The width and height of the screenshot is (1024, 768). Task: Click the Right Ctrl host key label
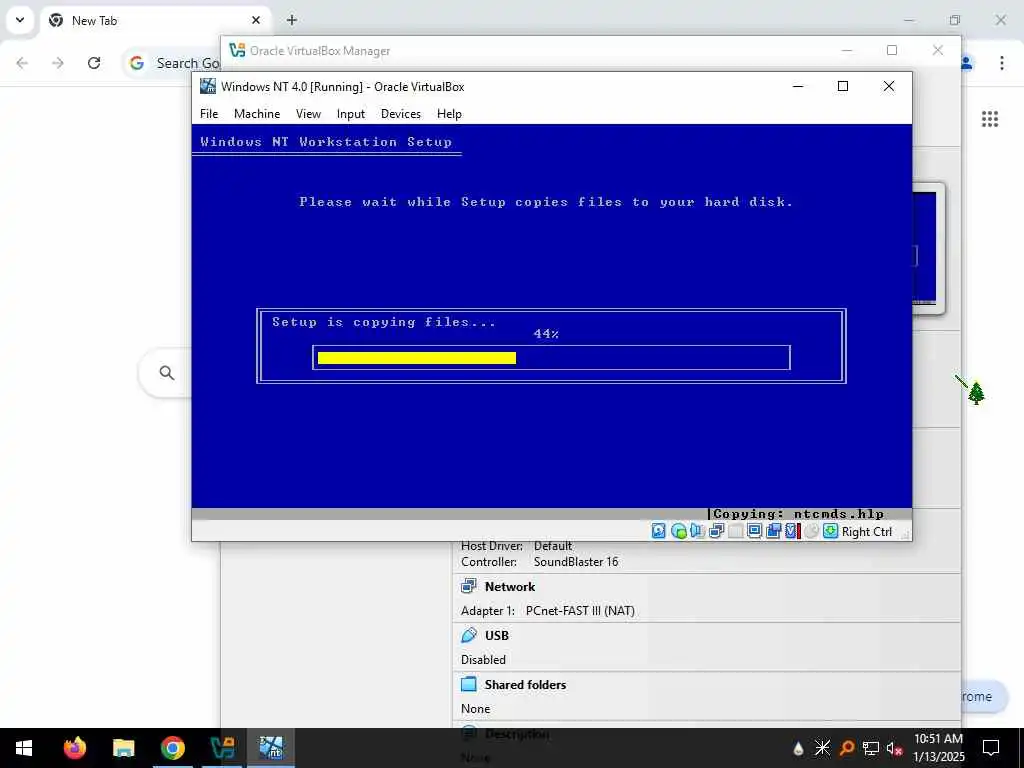867,532
